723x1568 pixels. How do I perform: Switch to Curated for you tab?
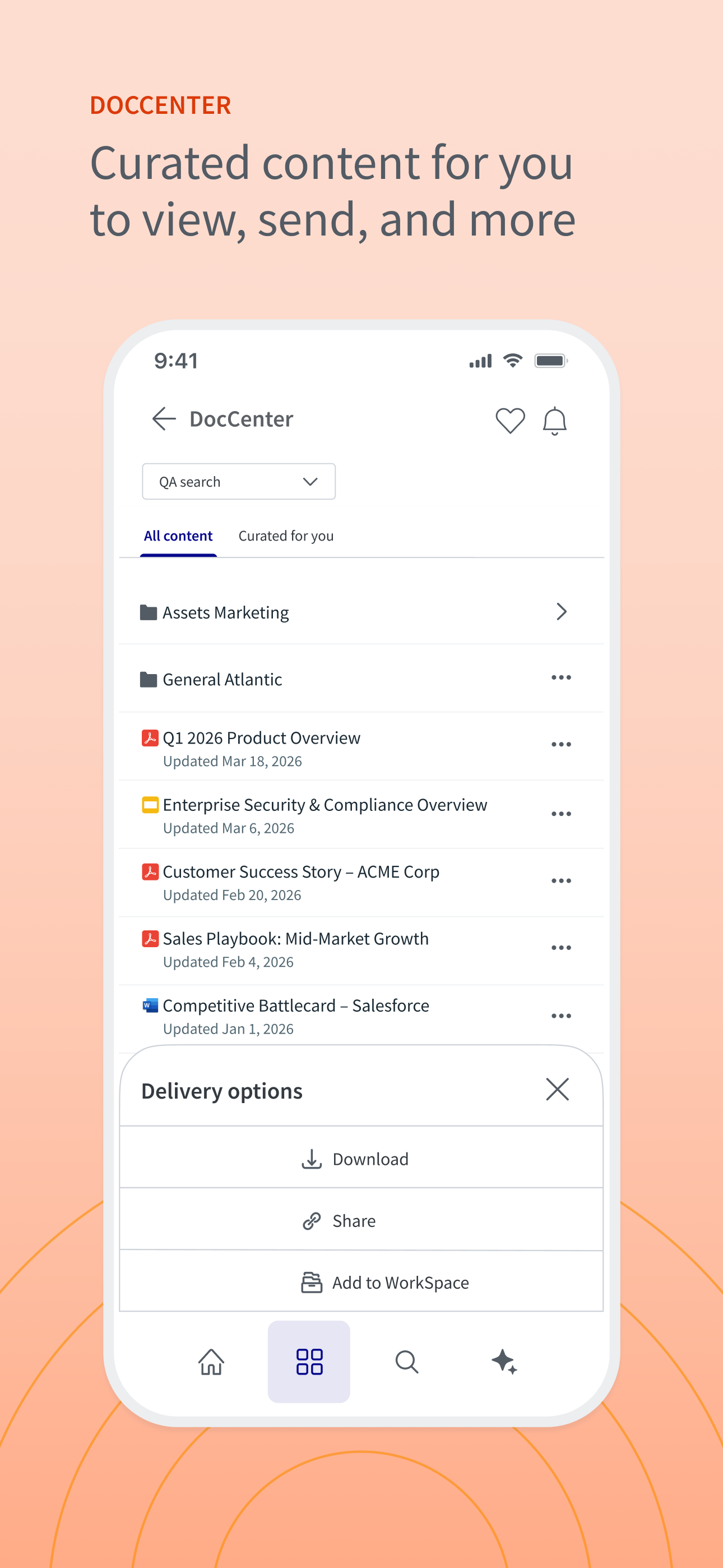coord(286,536)
